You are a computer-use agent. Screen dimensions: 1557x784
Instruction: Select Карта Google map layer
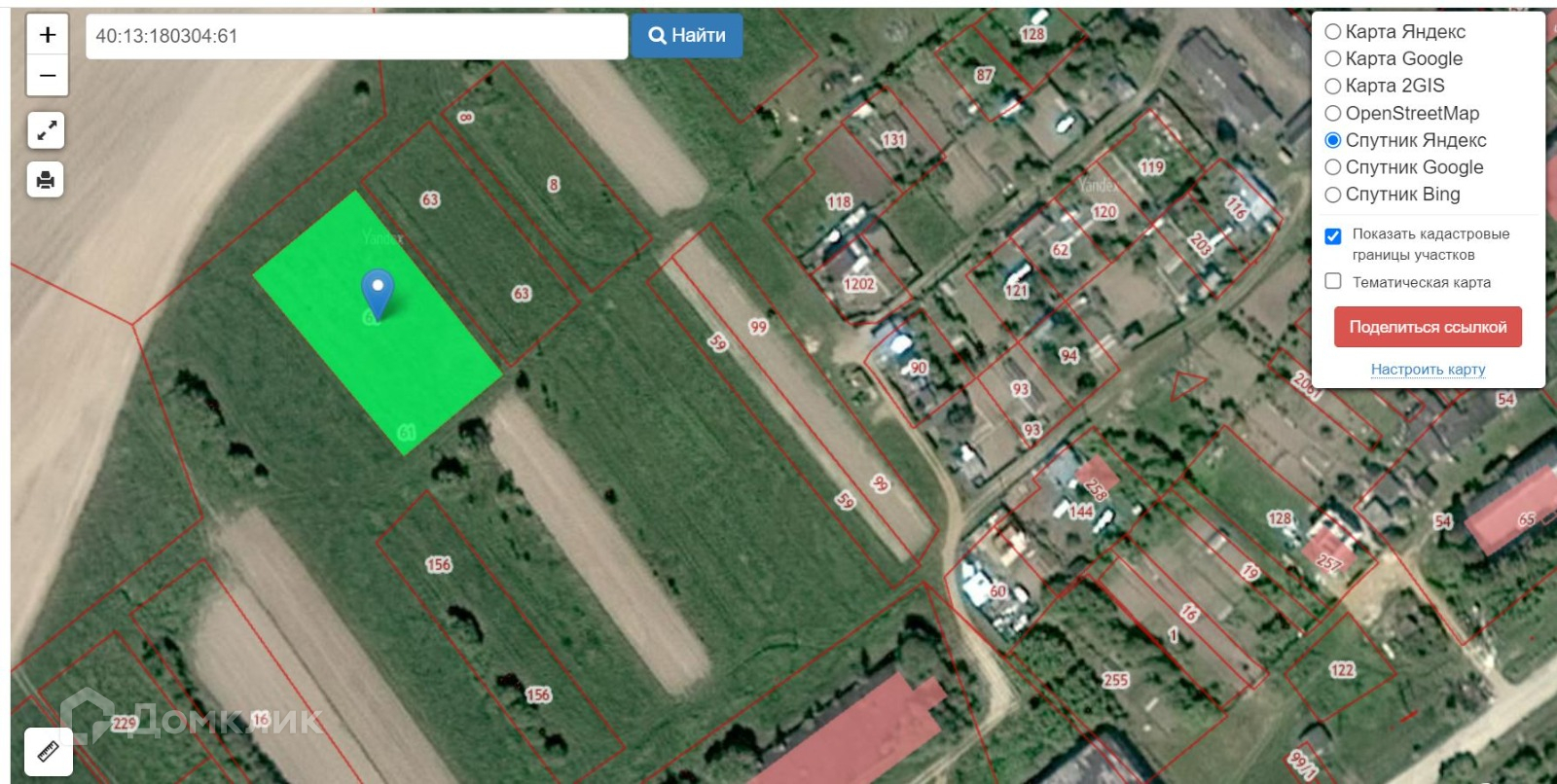pyautogui.click(x=1394, y=58)
